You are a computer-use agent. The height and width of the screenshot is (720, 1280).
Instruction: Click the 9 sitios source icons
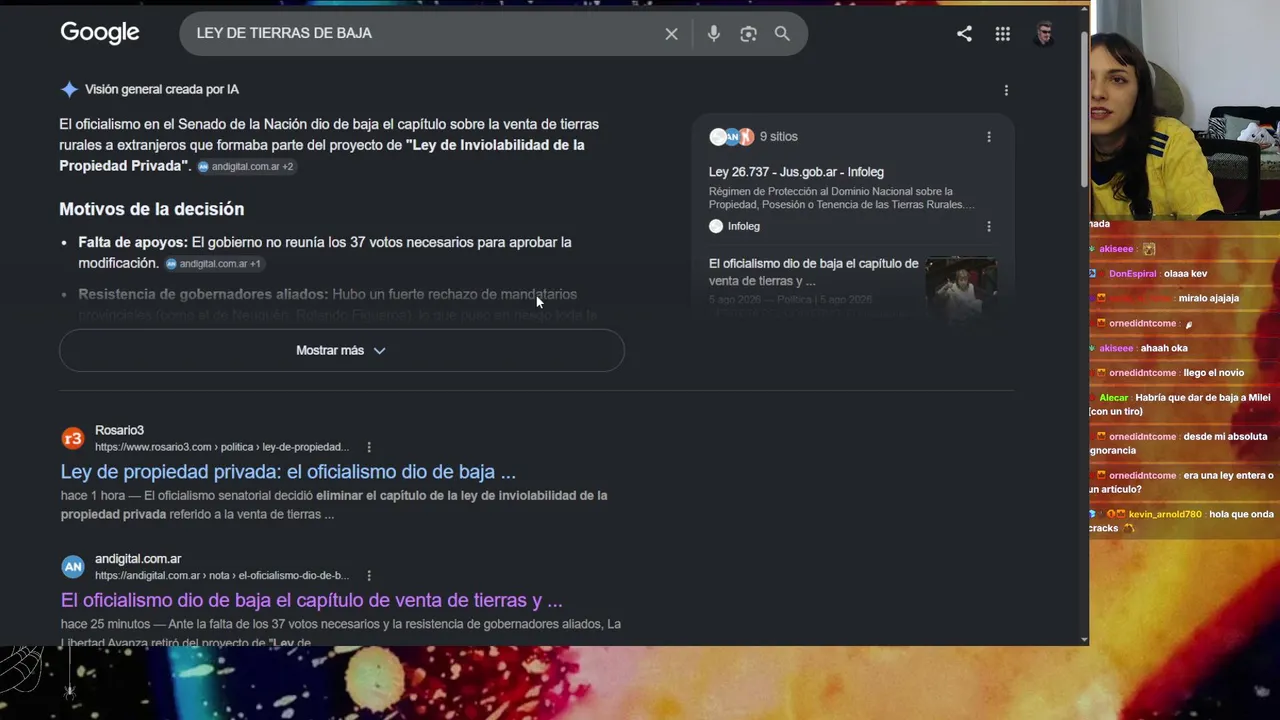pyautogui.click(x=731, y=137)
